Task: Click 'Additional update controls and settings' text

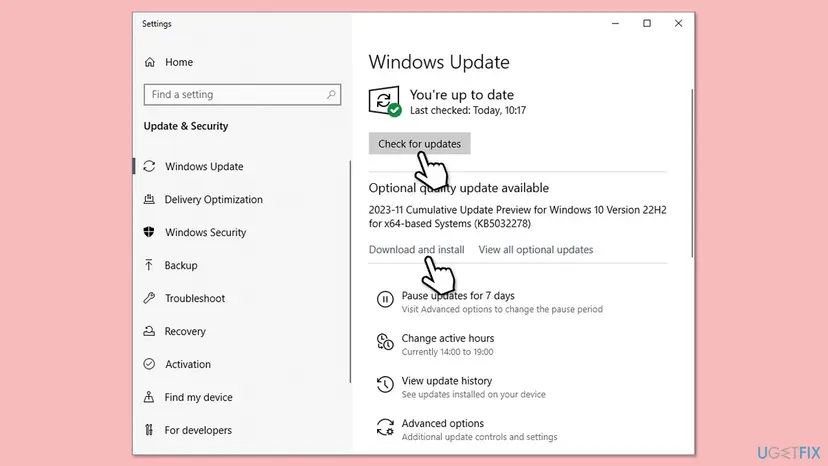Action: [479, 437]
